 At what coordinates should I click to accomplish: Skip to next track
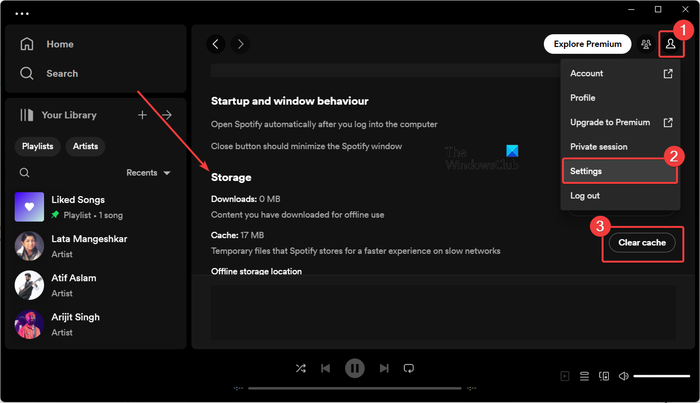[384, 368]
